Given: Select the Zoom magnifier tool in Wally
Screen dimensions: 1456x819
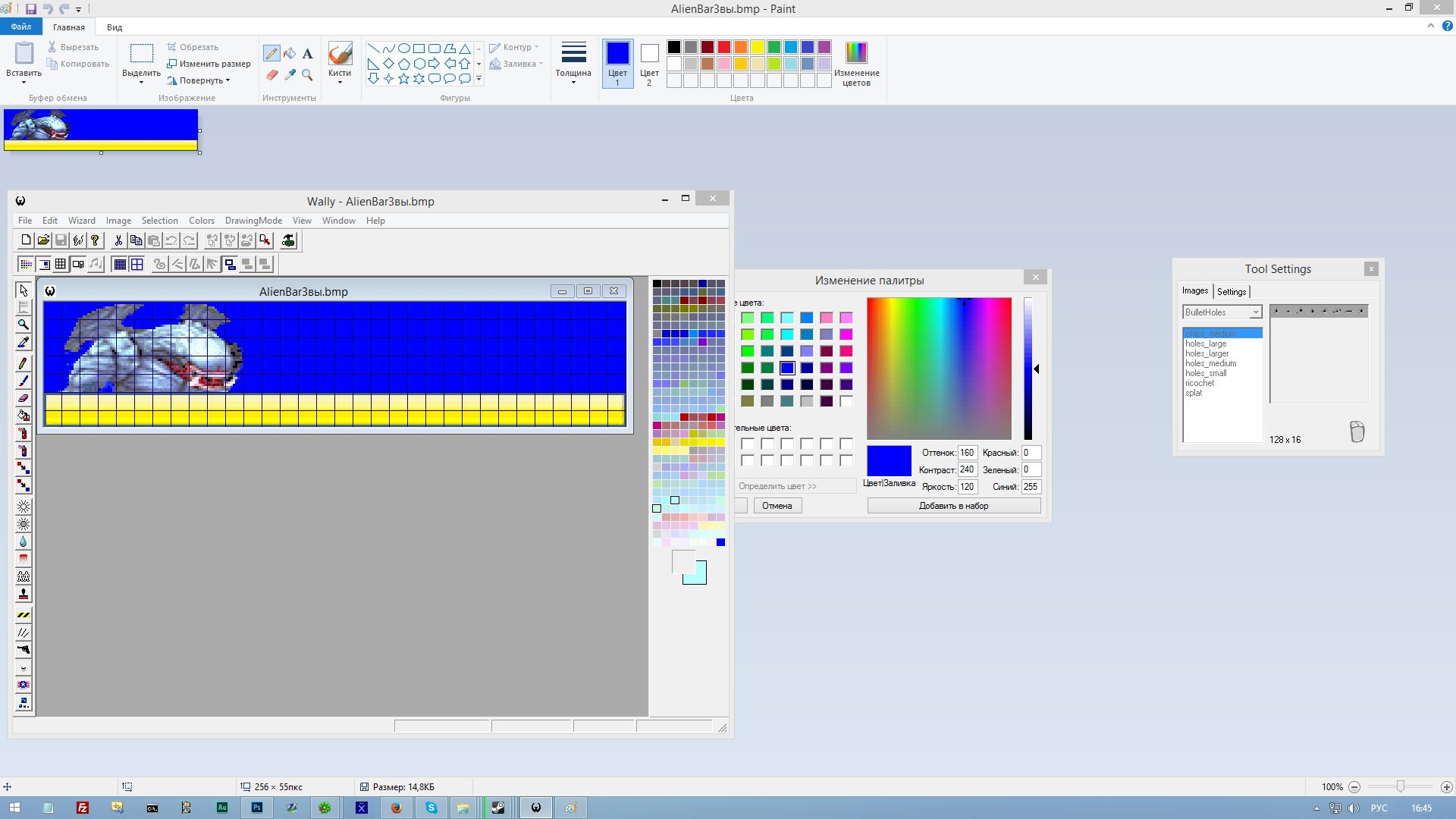Looking at the screenshot, I should pos(24,325).
